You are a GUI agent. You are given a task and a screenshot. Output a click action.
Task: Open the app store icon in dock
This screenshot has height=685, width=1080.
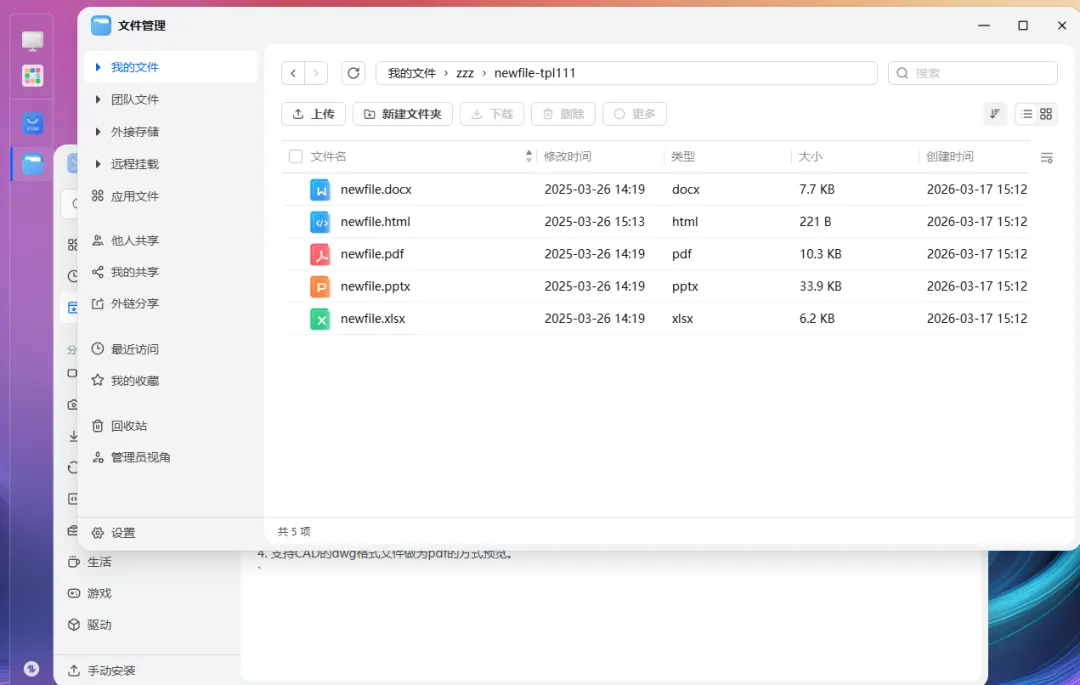(x=32, y=123)
